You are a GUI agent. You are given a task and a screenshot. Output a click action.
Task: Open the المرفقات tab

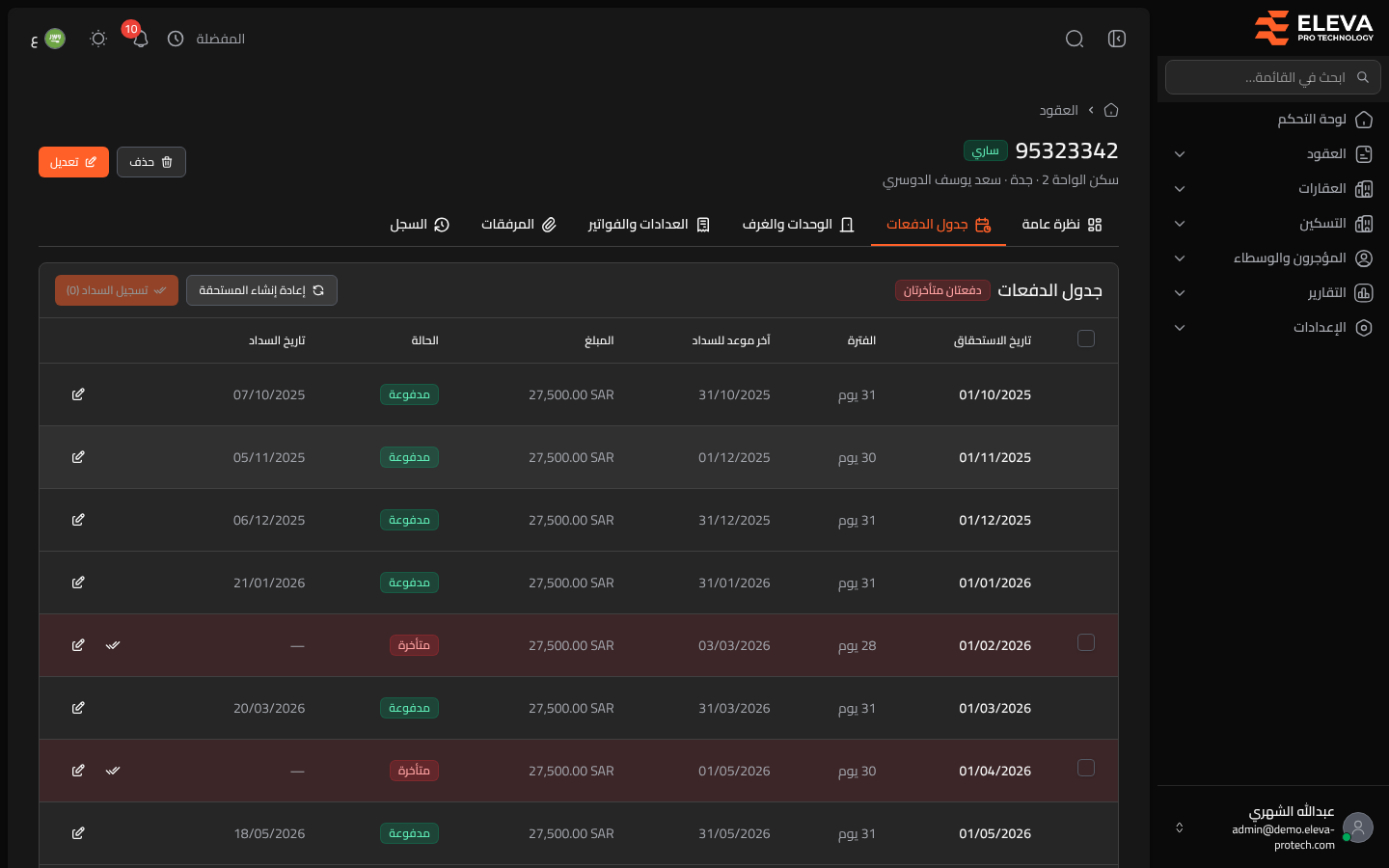pyautogui.click(x=519, y=225)
